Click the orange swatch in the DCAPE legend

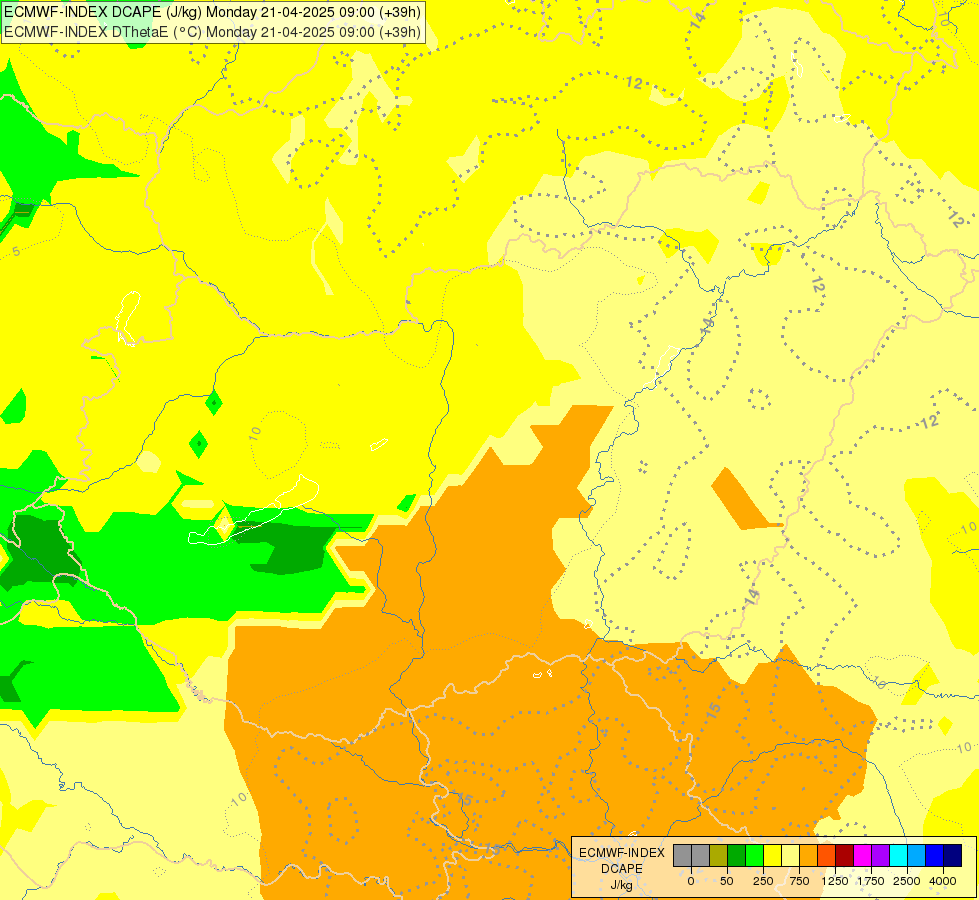809,855
